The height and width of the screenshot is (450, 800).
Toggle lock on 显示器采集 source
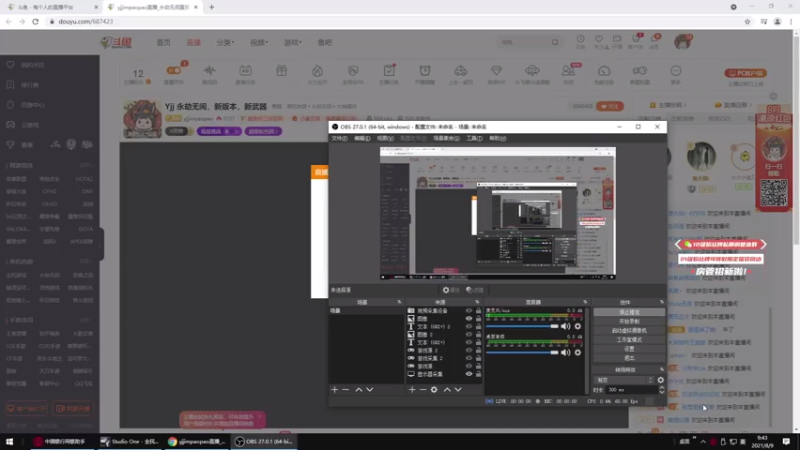click(478, 374)
